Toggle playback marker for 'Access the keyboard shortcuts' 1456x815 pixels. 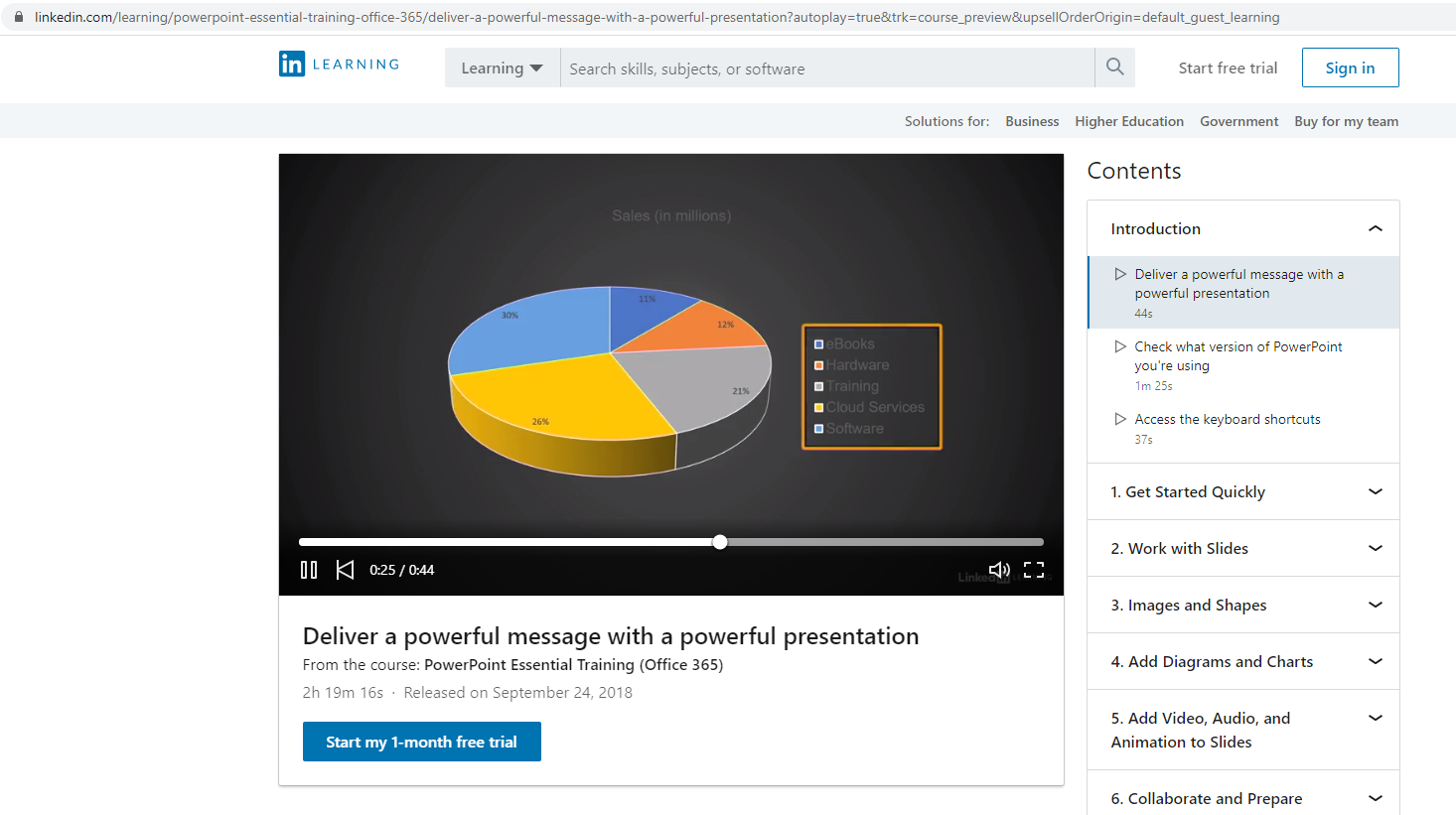click(1120, 419)
